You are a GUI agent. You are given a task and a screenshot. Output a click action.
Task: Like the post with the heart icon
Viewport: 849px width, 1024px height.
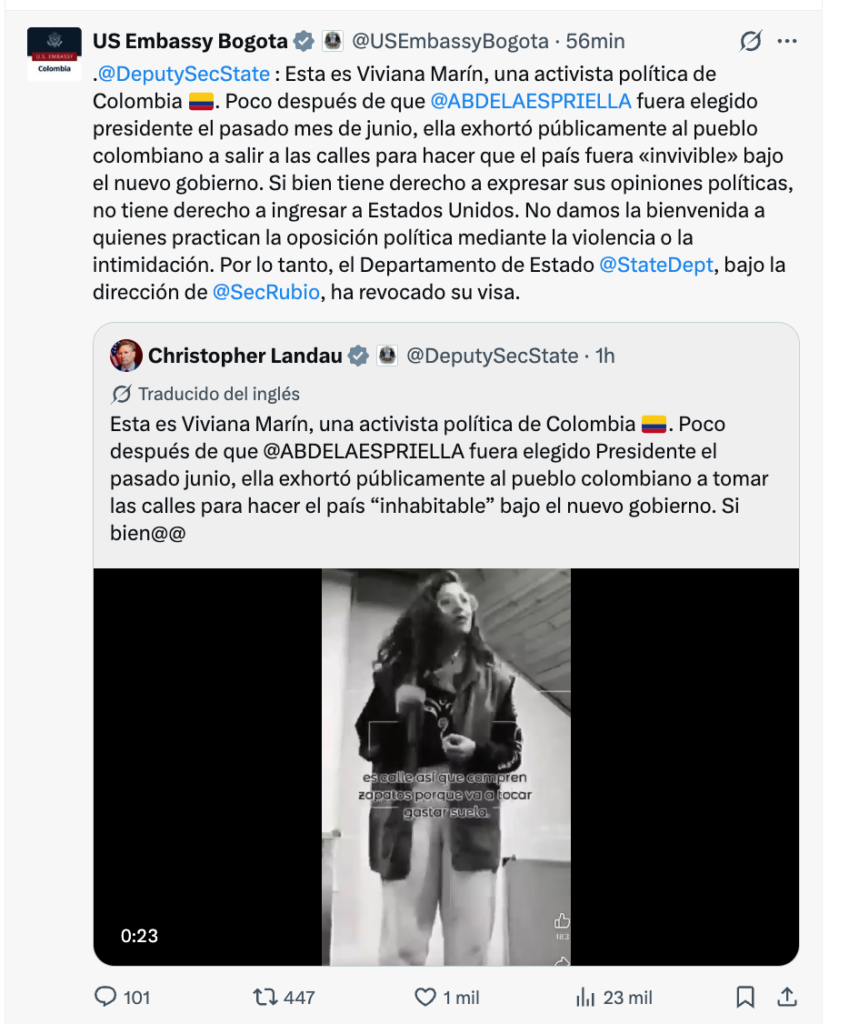pos(425,997)
